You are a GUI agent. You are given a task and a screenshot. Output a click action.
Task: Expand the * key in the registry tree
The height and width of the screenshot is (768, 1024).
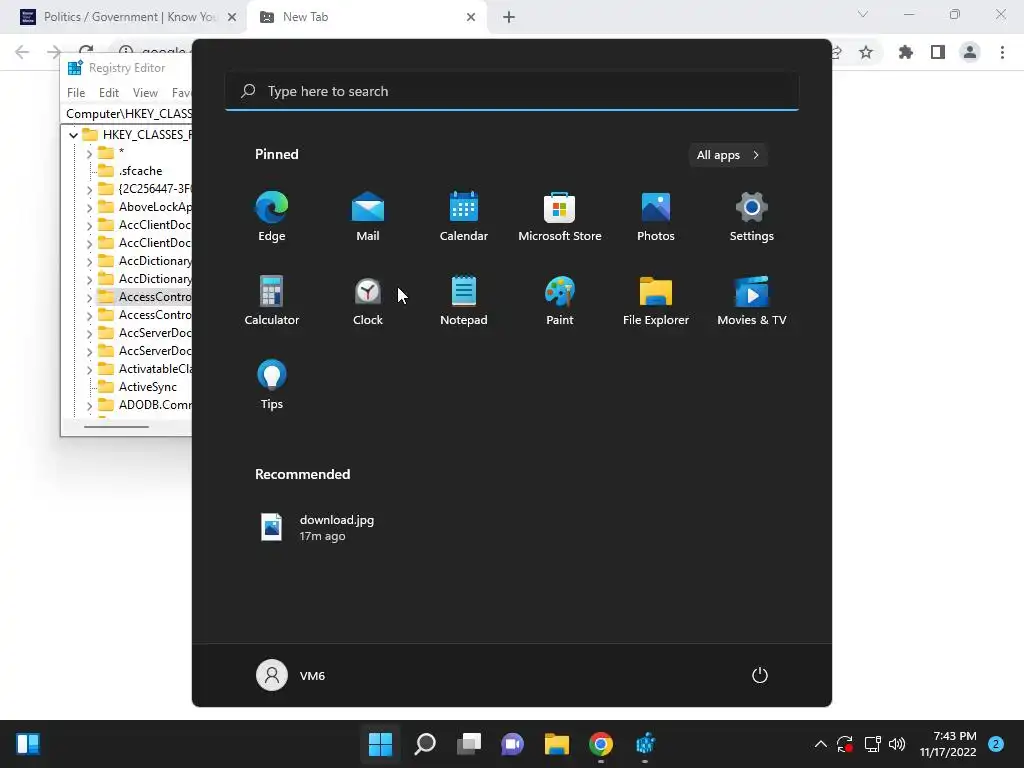[89, 153]
